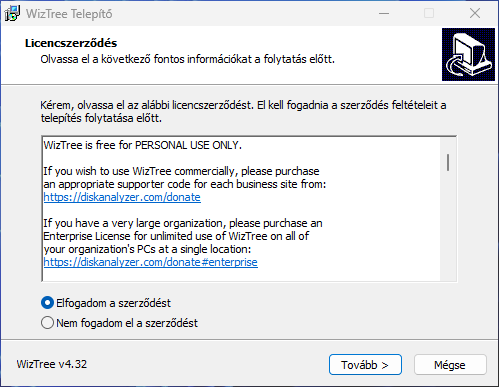Close the WizTree Telepítő window

tap(475, 13)
